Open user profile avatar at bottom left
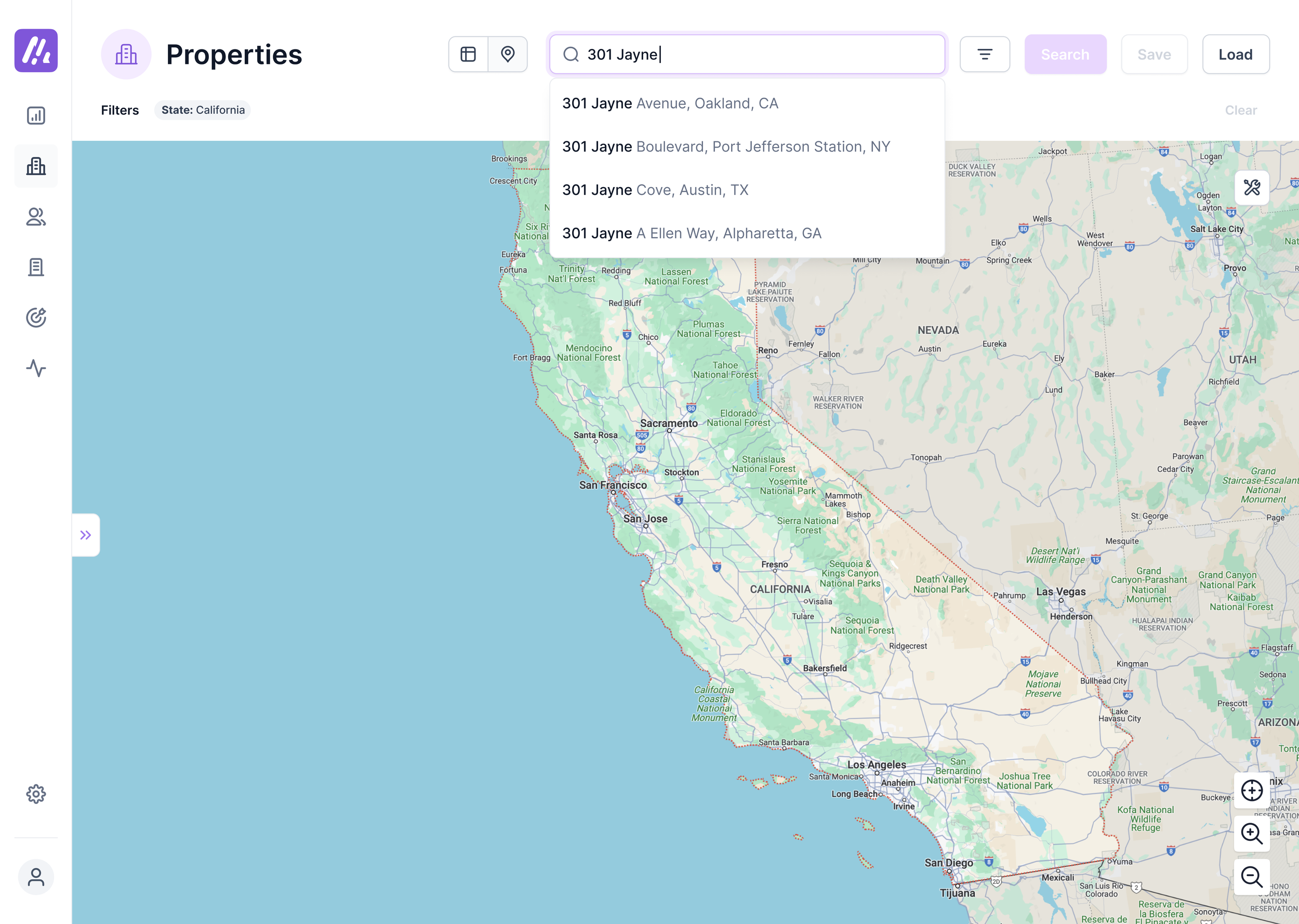Viewport: 1299px width, 924px height. [36, 877]
